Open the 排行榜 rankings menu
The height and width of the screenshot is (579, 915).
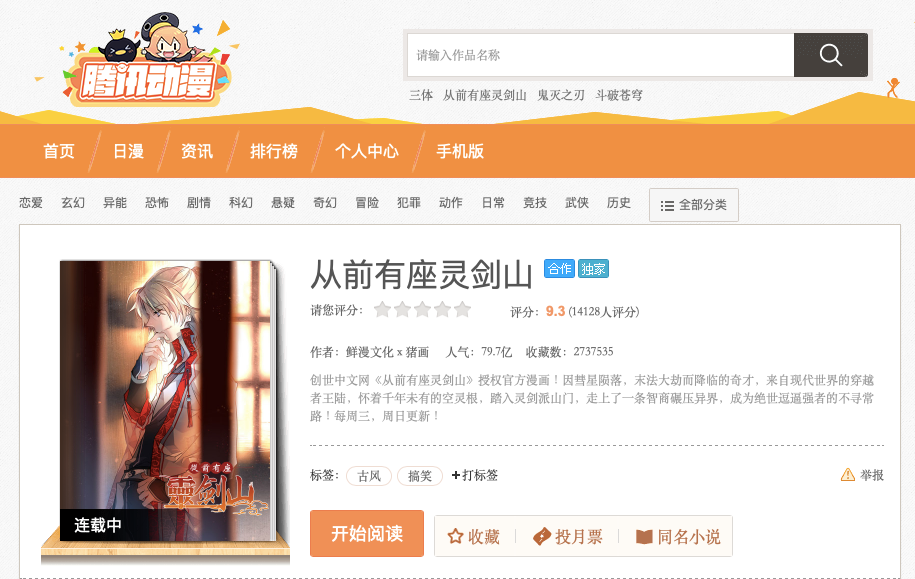(x=274, y=151)
